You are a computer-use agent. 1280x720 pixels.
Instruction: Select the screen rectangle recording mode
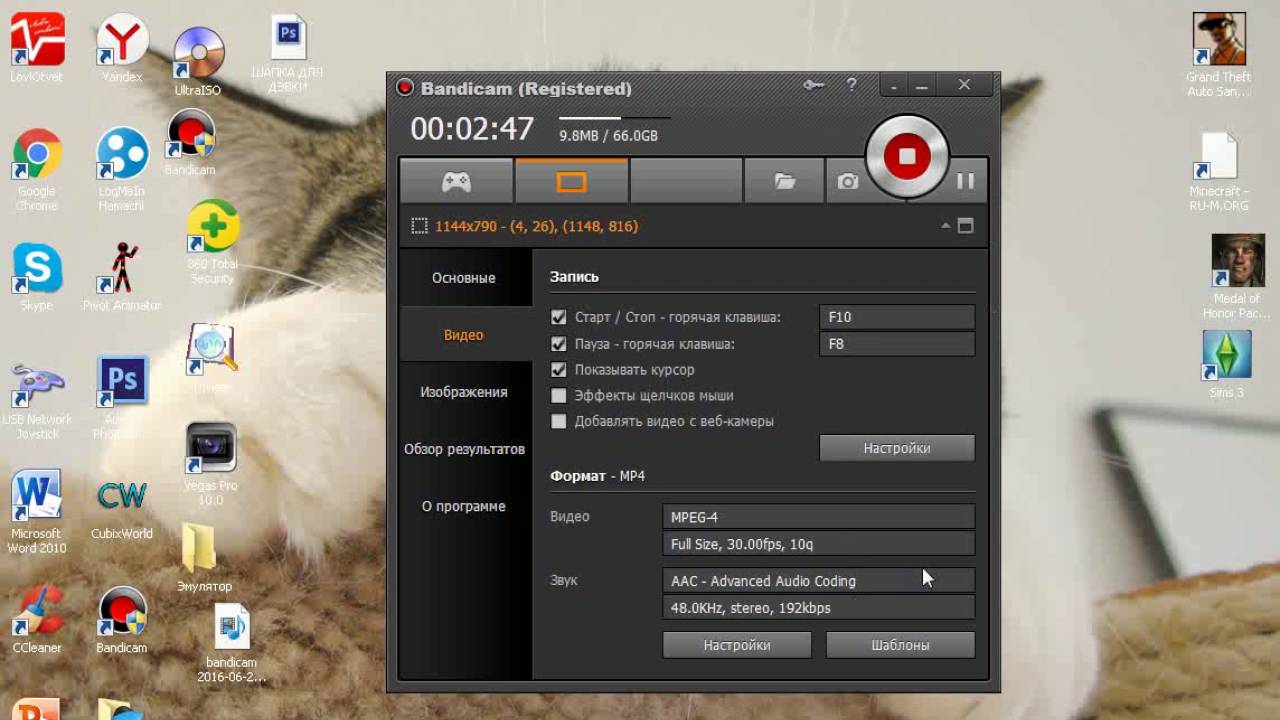tap(571, 181)
